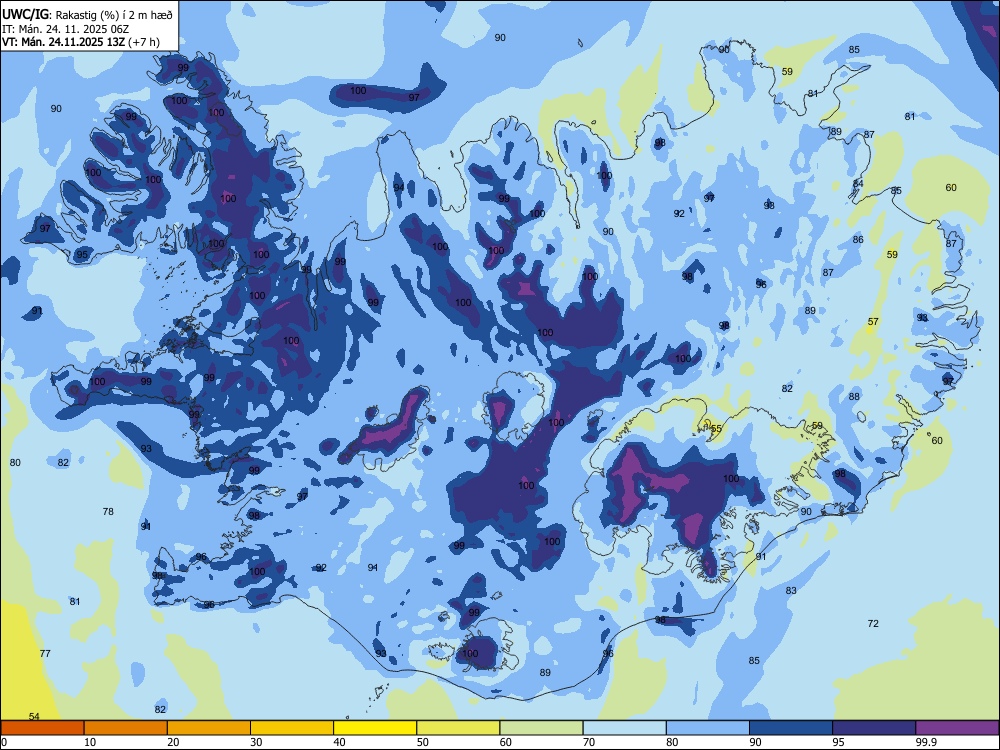Click the legend tick label '30'
This screenshot has width=1000, height=750.
point(256,742)
